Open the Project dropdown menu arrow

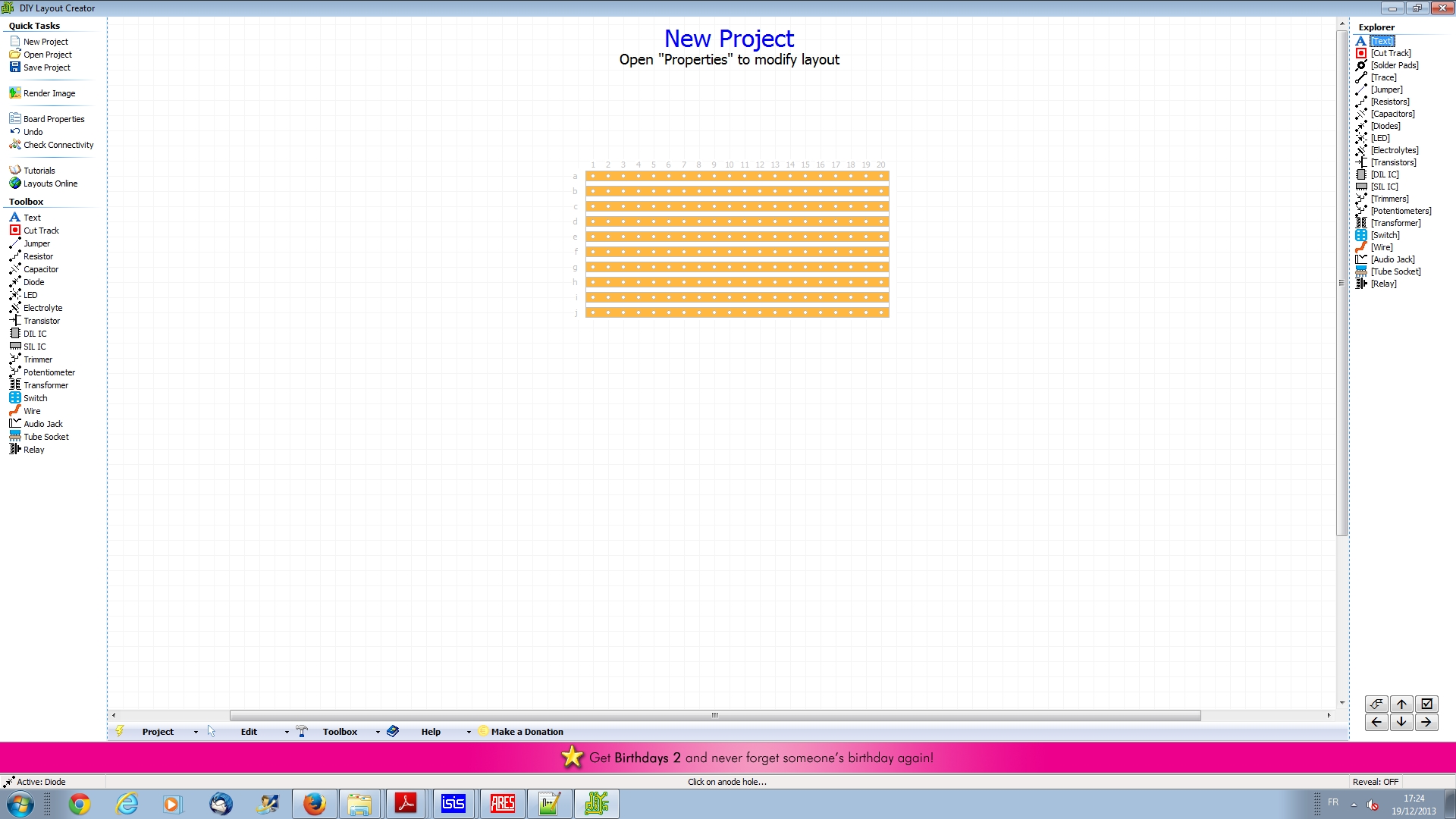[196, 733]
